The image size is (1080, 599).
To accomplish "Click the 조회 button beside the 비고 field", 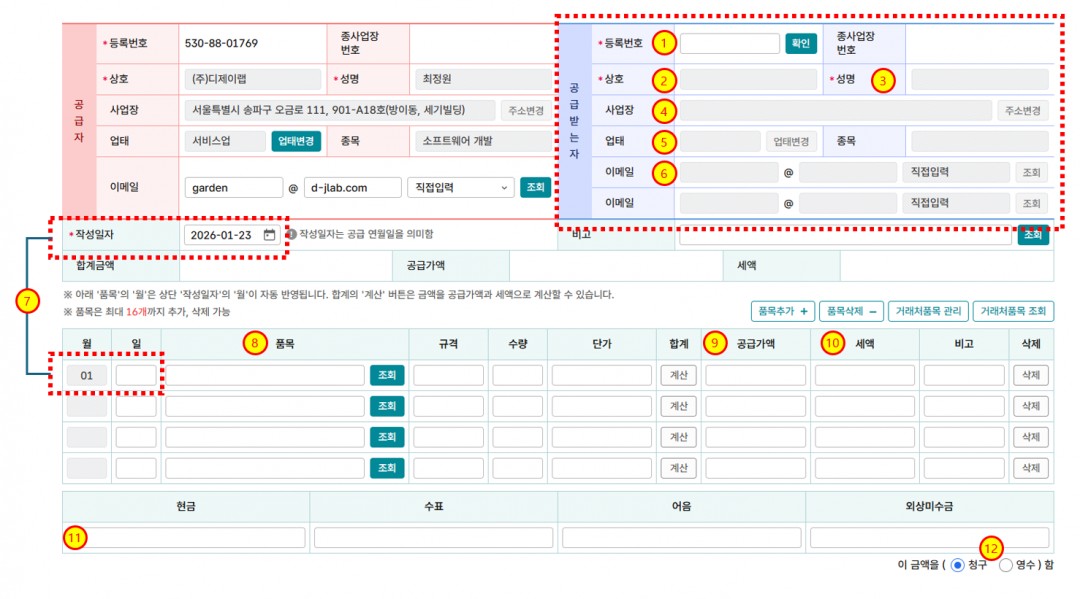I will [x=1034, y=235].
